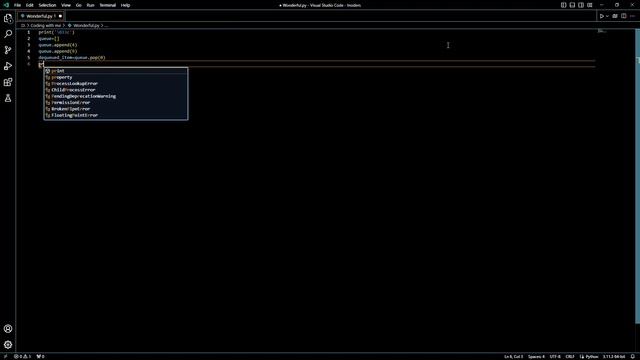Open notifications bell icon
This screenshot has width=640, height=360.
pos(633,356)
